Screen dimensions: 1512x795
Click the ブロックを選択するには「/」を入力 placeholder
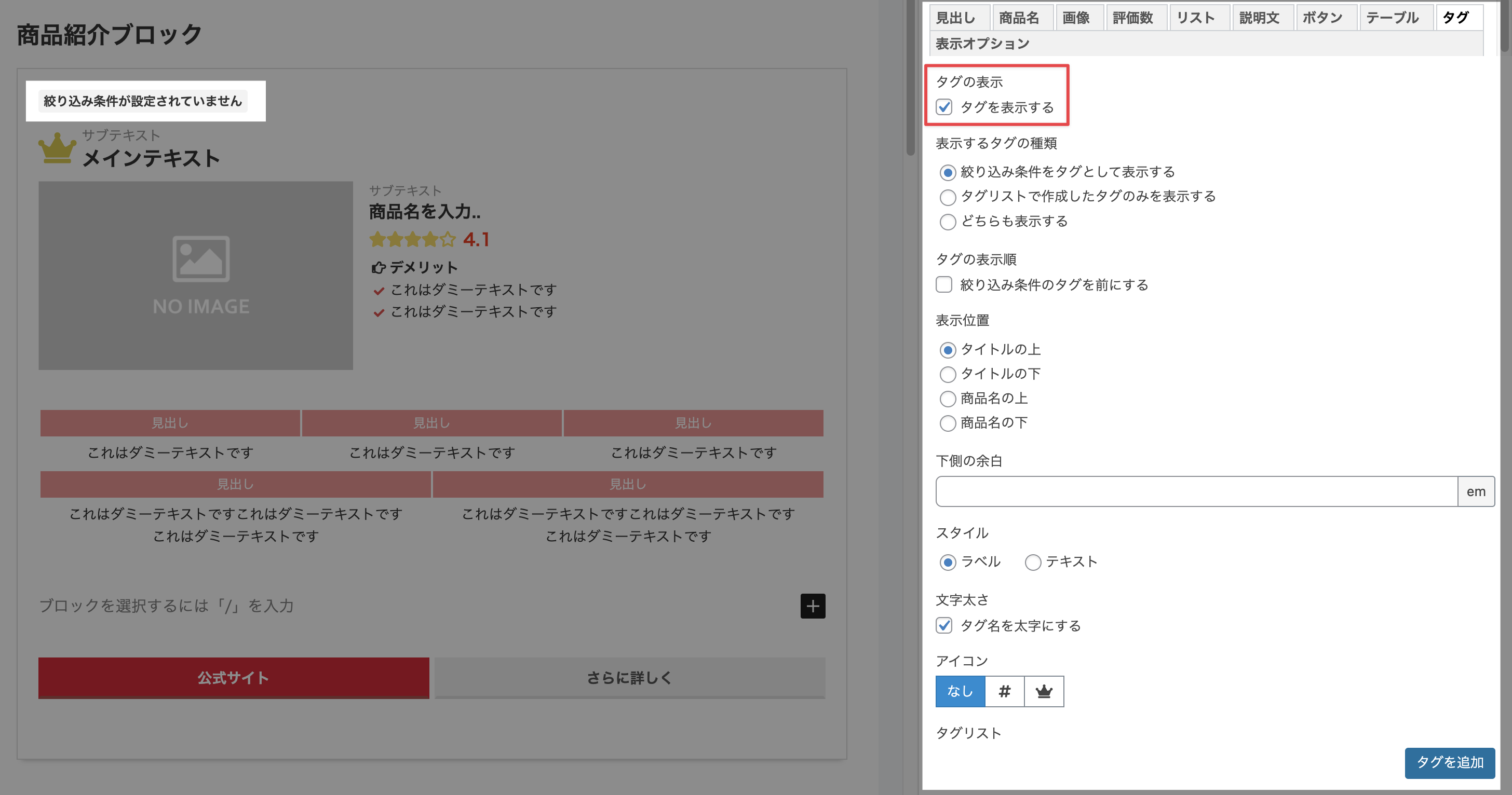coord(167,606)
